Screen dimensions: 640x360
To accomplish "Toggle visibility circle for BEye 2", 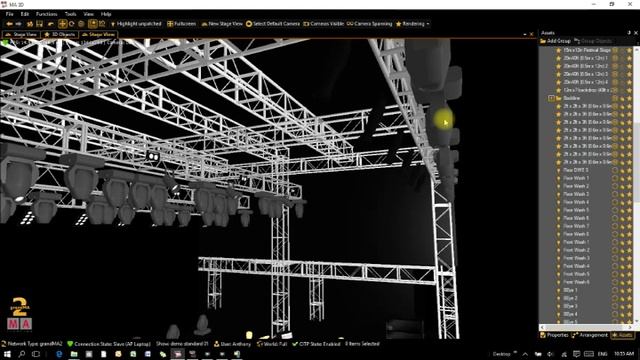I will pyautogui.click(x=615, y=298).
